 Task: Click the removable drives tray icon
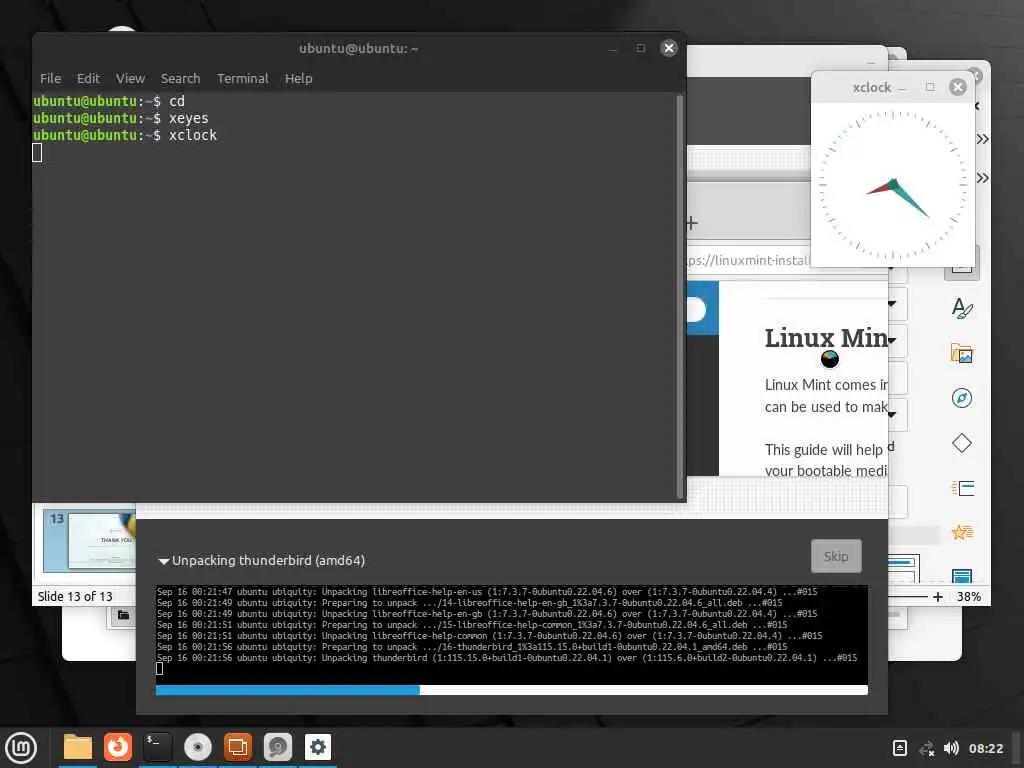click(x=900, y=748)
